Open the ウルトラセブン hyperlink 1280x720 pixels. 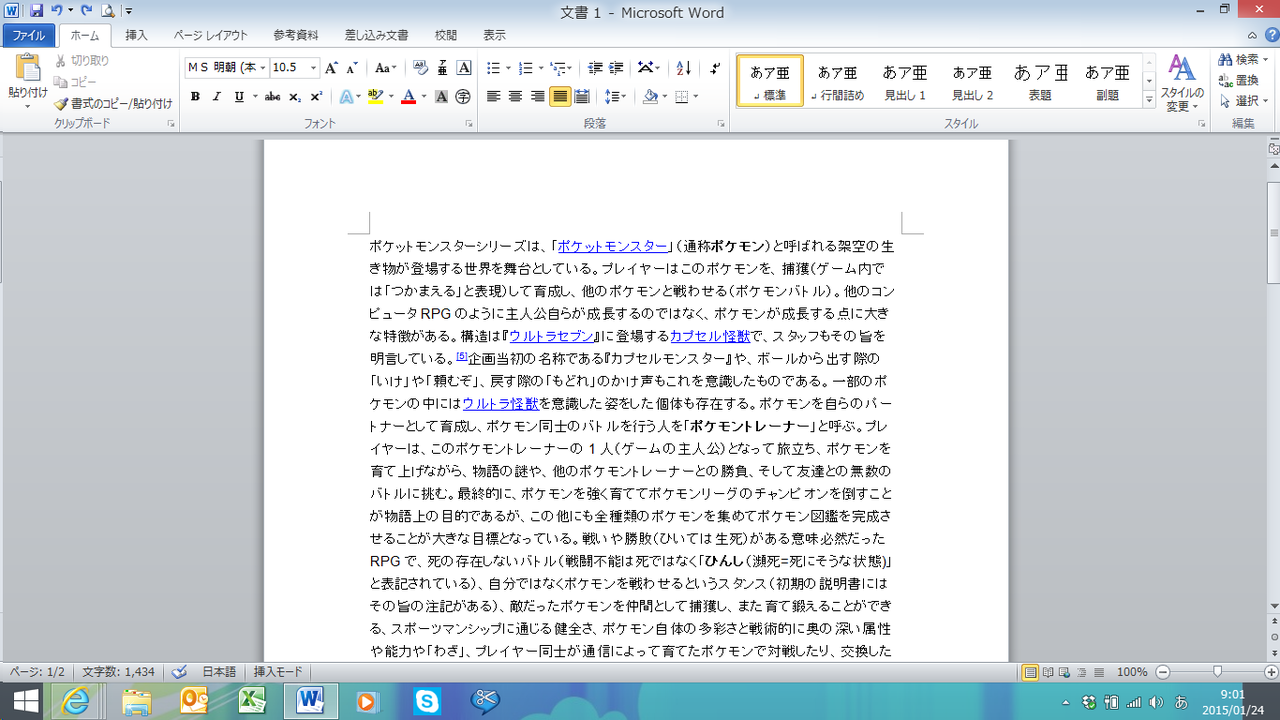[552, 336]
